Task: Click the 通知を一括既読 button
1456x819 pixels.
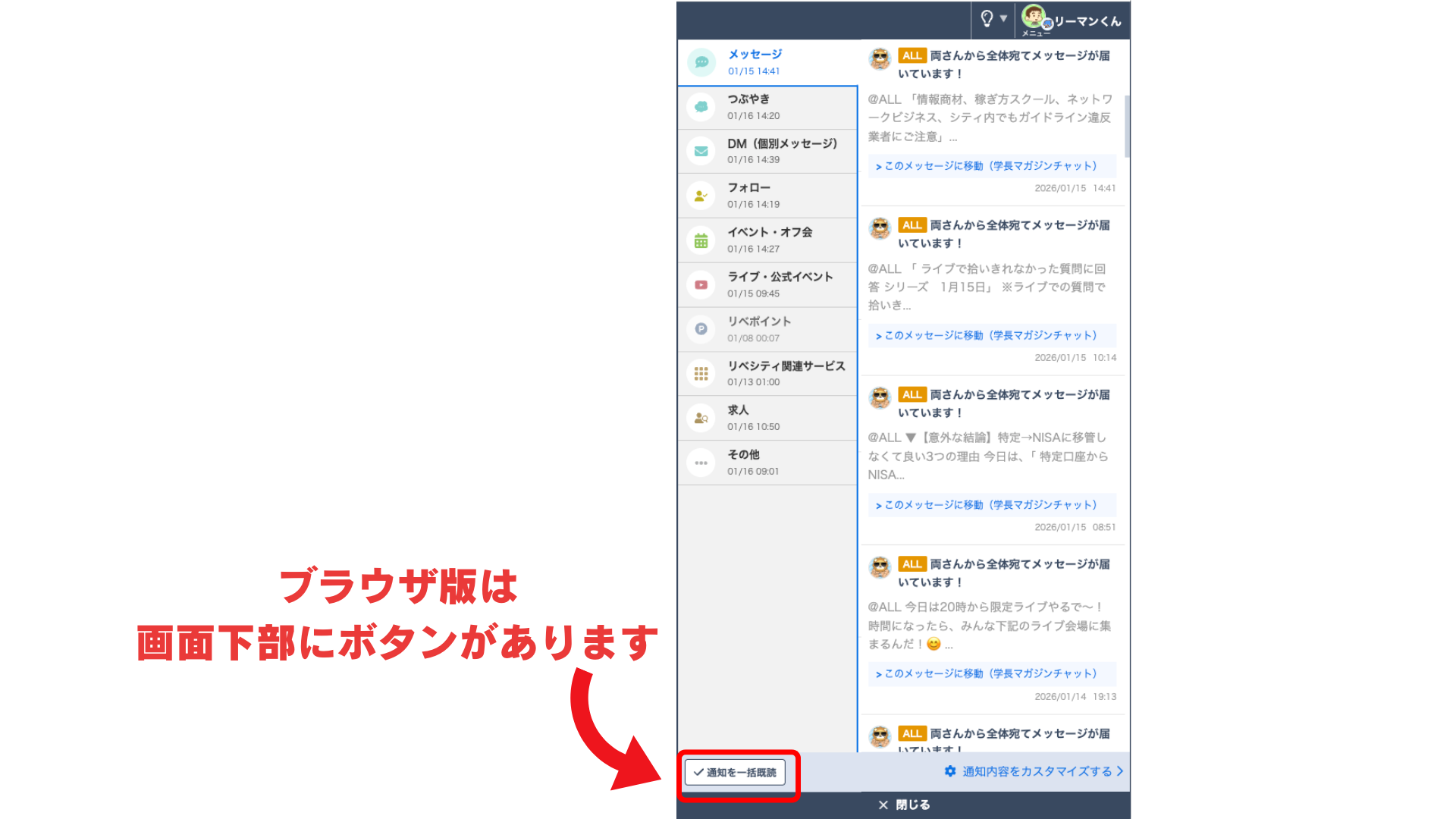Action: pyautogui.click(x=735, y=773)
